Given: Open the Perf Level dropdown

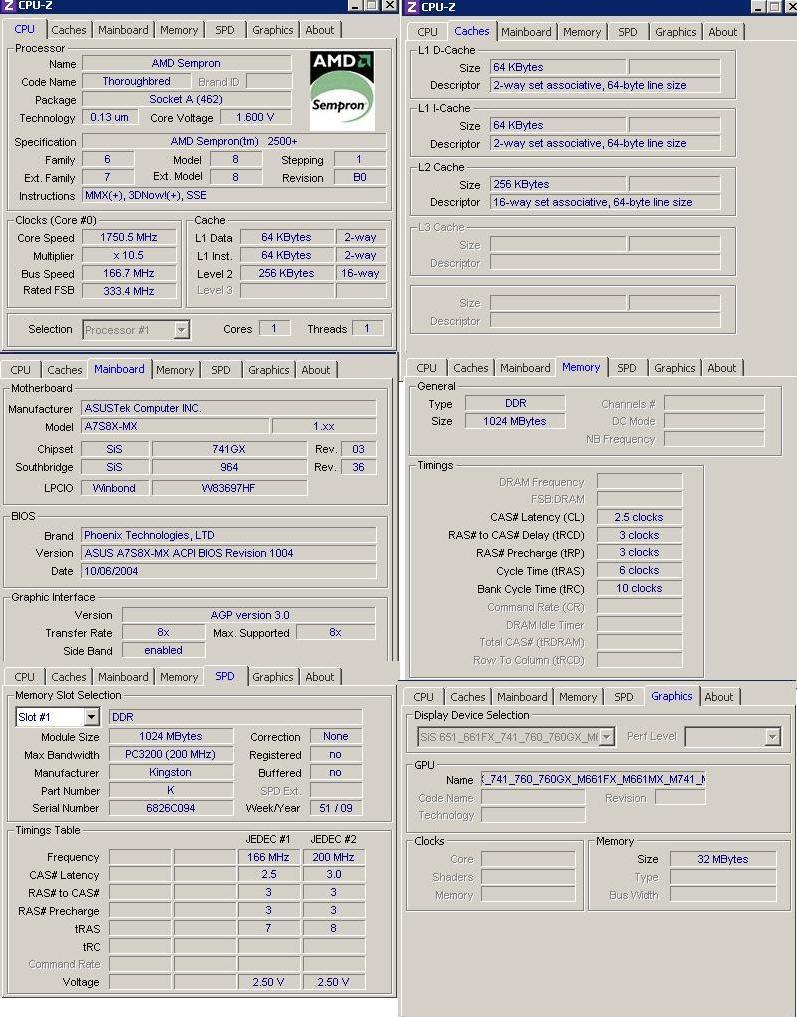Looking at the screenshot, I should 772,737.
